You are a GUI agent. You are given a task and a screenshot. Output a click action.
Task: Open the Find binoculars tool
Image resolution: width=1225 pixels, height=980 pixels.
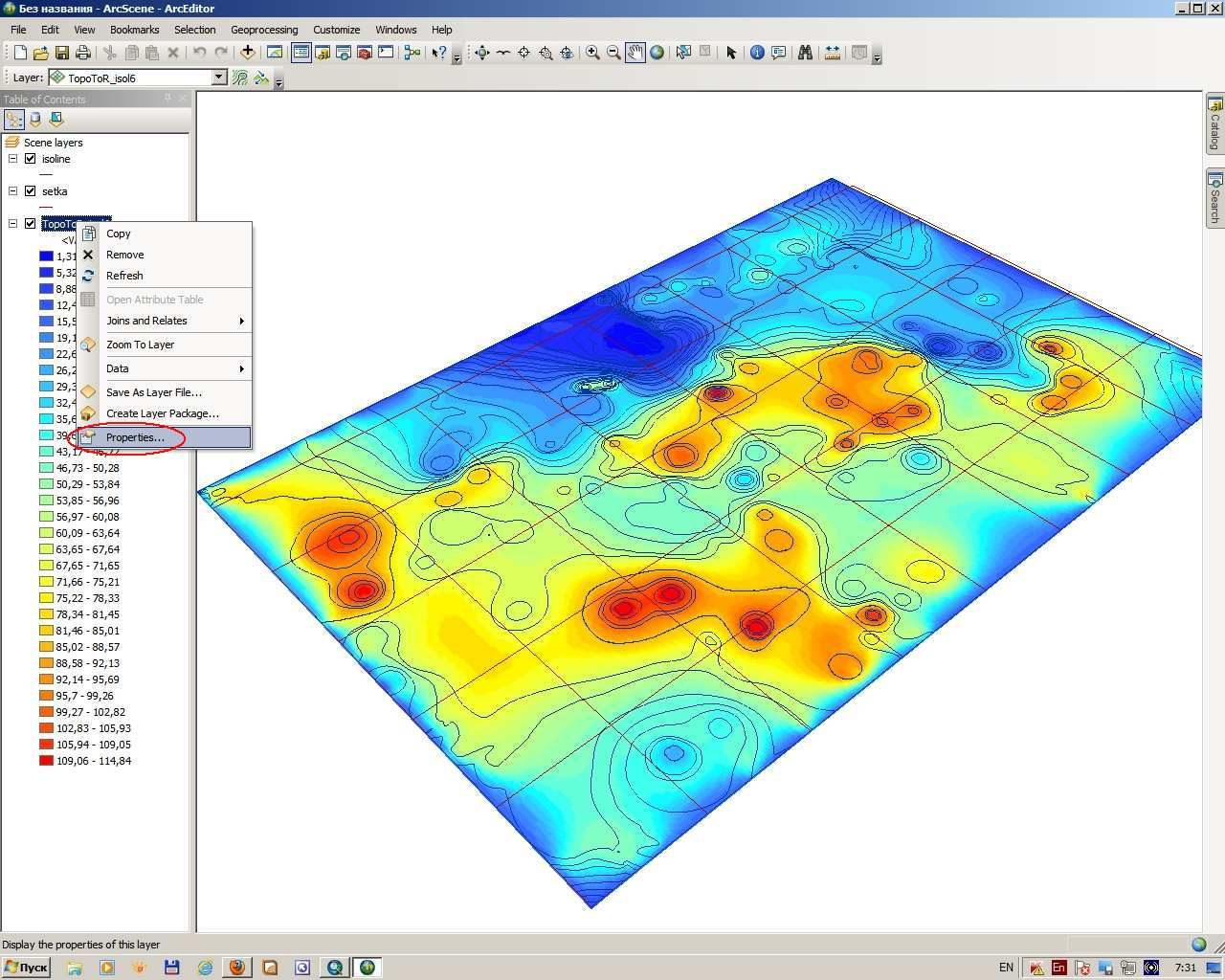(805, 53)
